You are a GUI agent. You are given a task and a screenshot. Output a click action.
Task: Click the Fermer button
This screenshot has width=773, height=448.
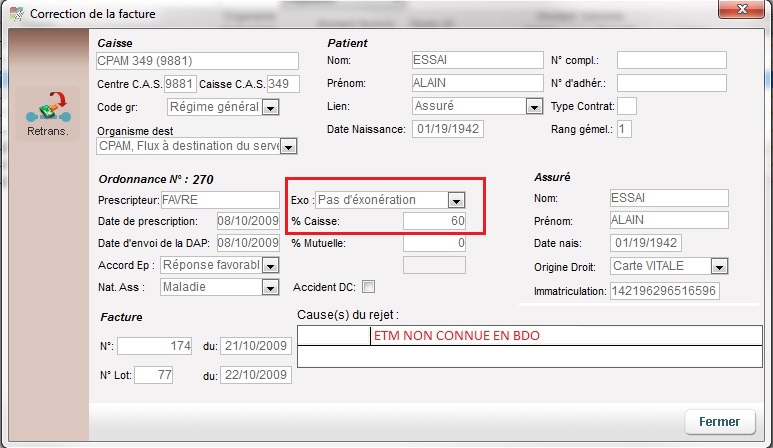pyautogui.click(x=719, y=422)
